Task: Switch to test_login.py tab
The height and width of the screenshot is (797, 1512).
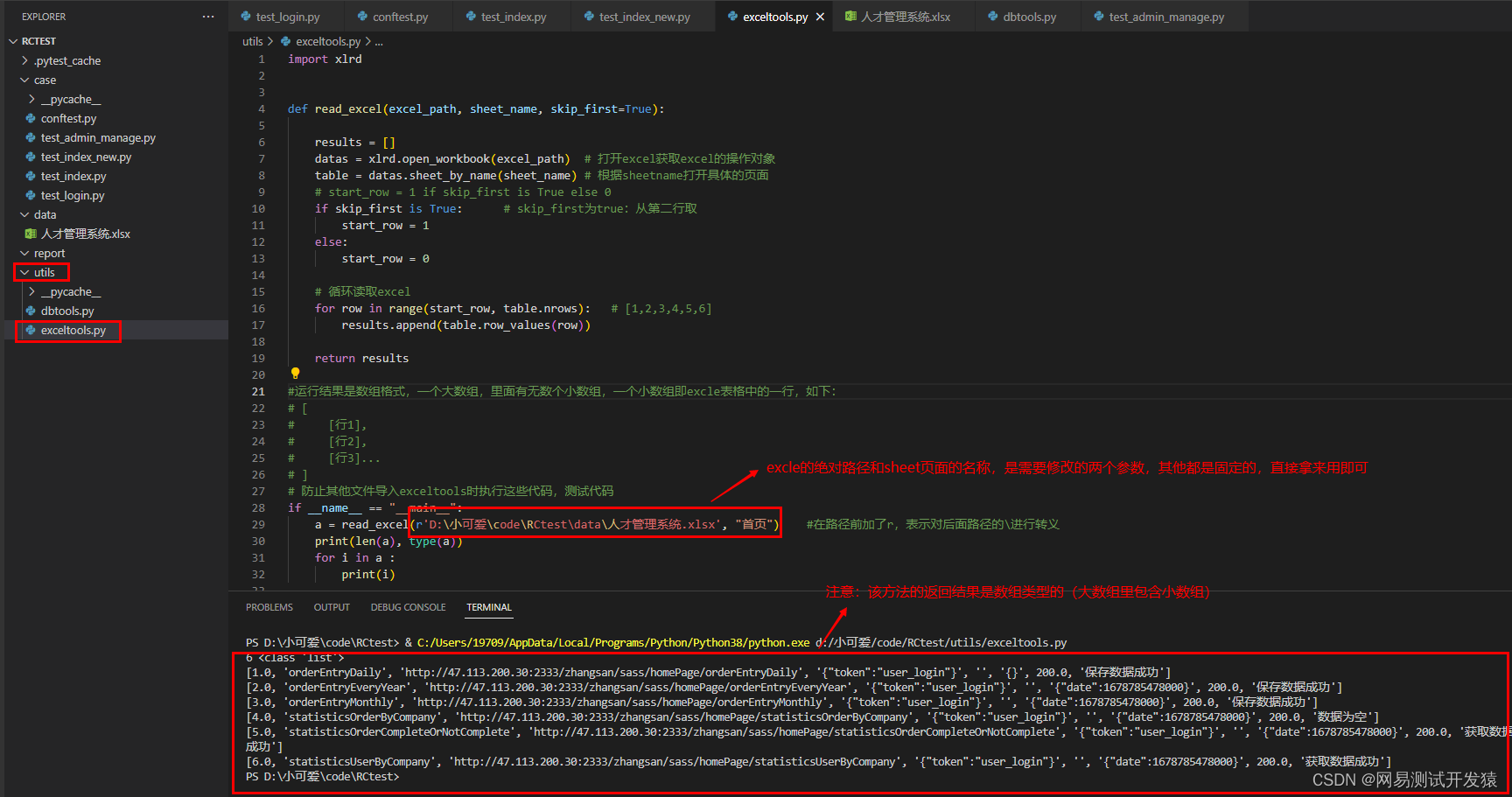Action: [287, 17]
